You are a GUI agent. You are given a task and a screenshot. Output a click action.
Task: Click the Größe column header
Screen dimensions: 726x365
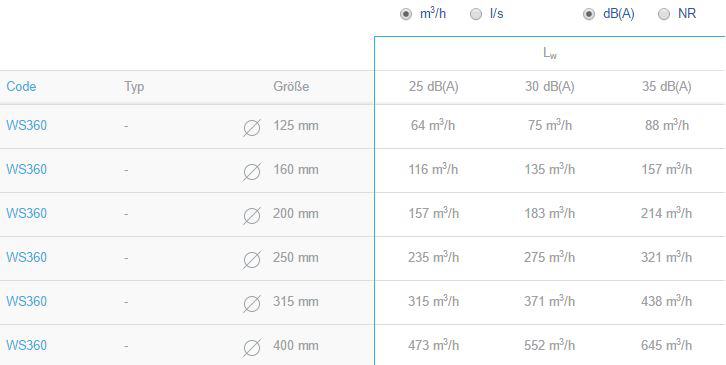[x=291, y=87]
